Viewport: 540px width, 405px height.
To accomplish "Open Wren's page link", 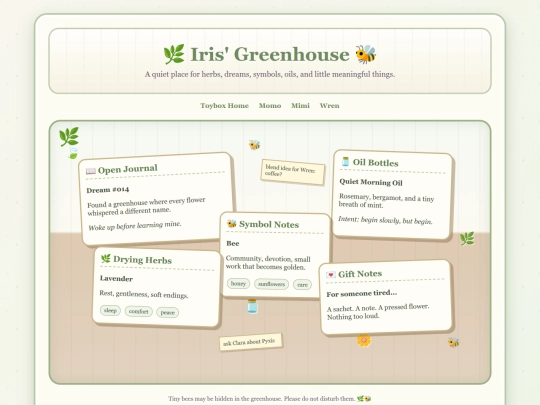I will pos(330,106).
